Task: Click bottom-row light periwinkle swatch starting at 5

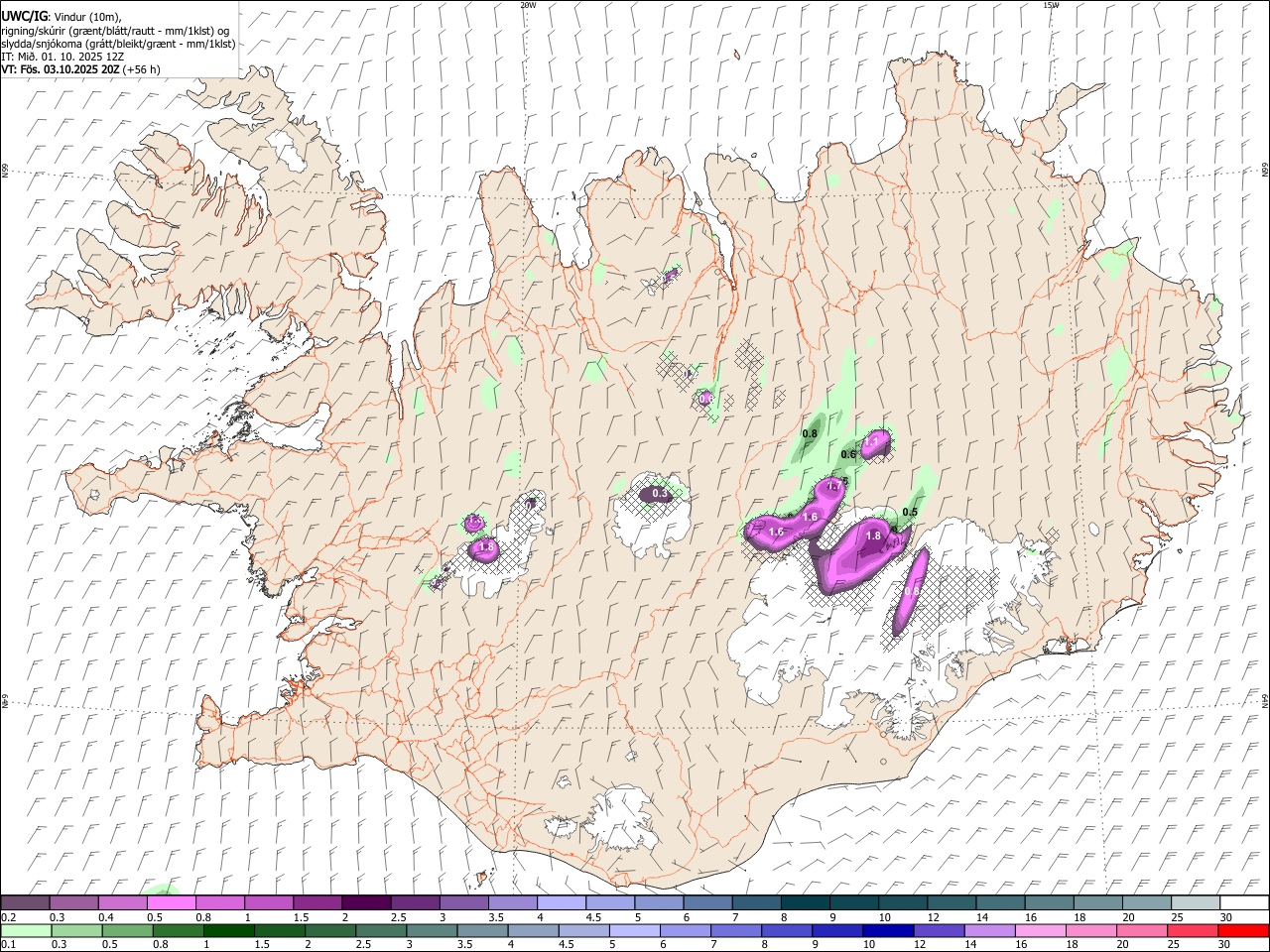Action: click(x=633, y=930)
